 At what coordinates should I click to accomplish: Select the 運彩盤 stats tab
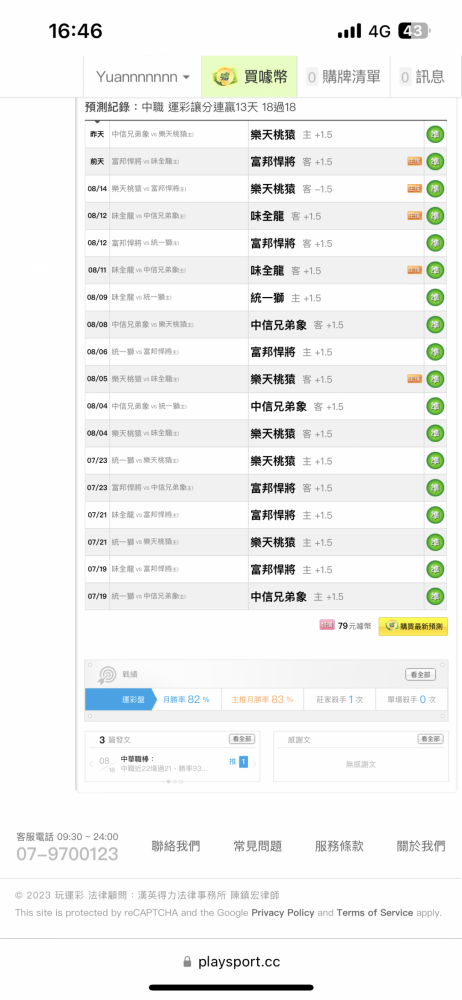pos(121,700)
